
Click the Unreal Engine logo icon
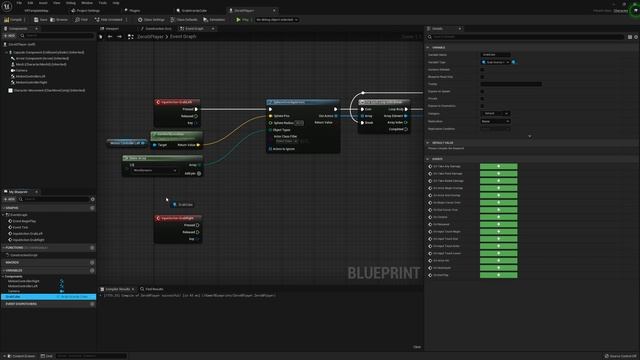click(7, 7)
